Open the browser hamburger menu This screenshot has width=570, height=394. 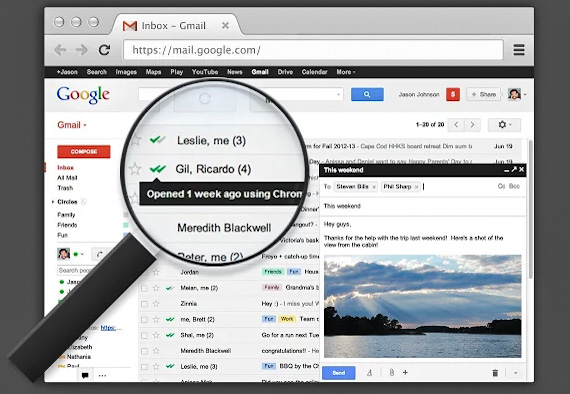point(519,50)
